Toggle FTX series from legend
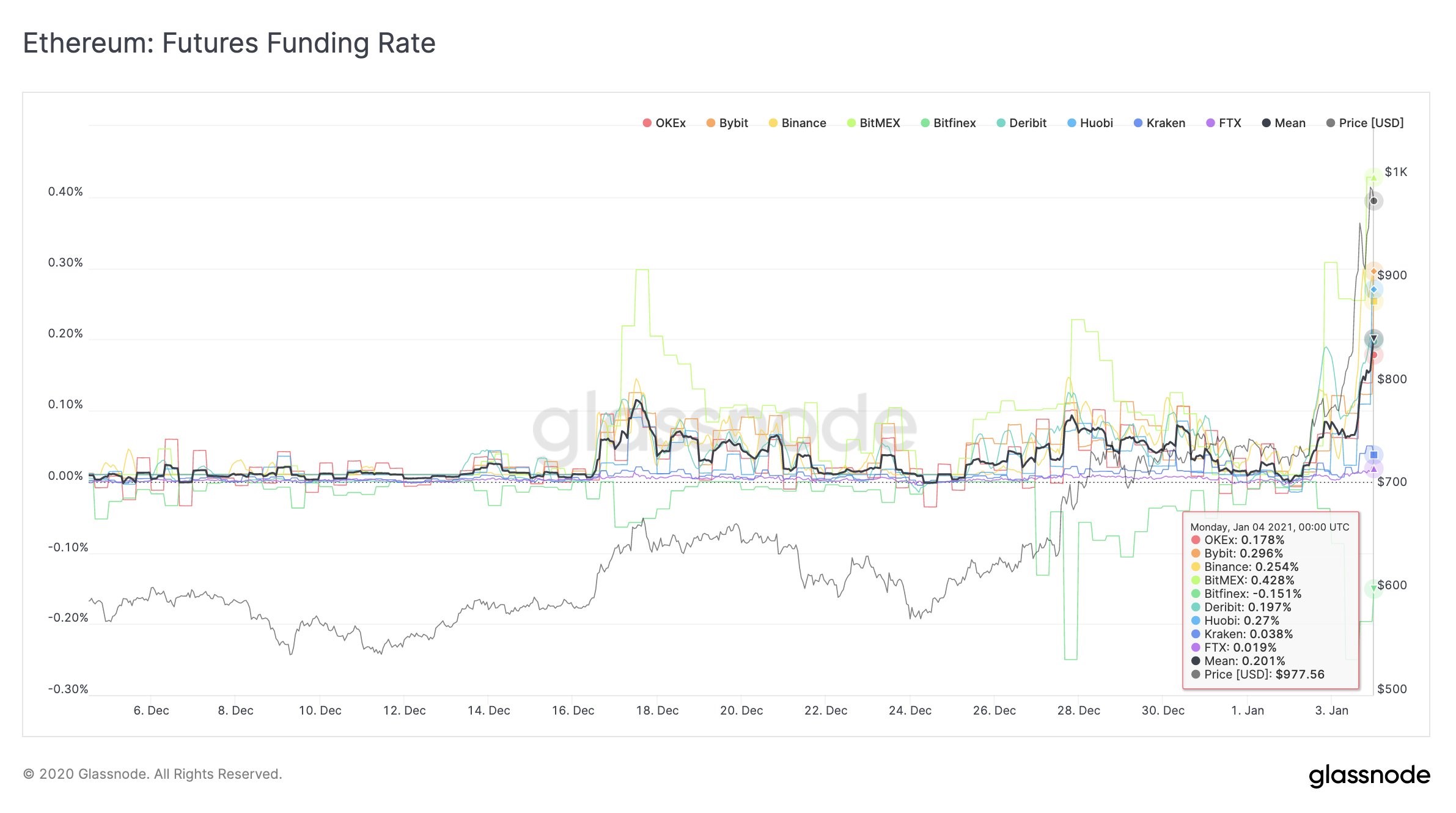The image size is (1456, 813). 1223,123
